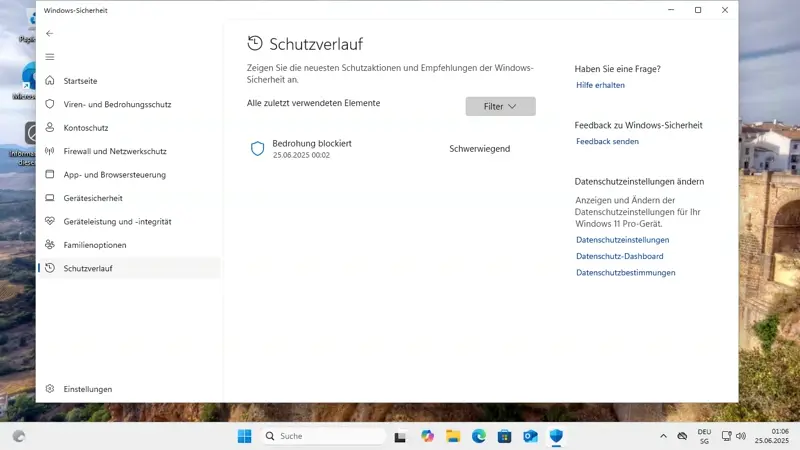Open Task View in the taskbar
The image size is (800, 450).
(400, 437)
